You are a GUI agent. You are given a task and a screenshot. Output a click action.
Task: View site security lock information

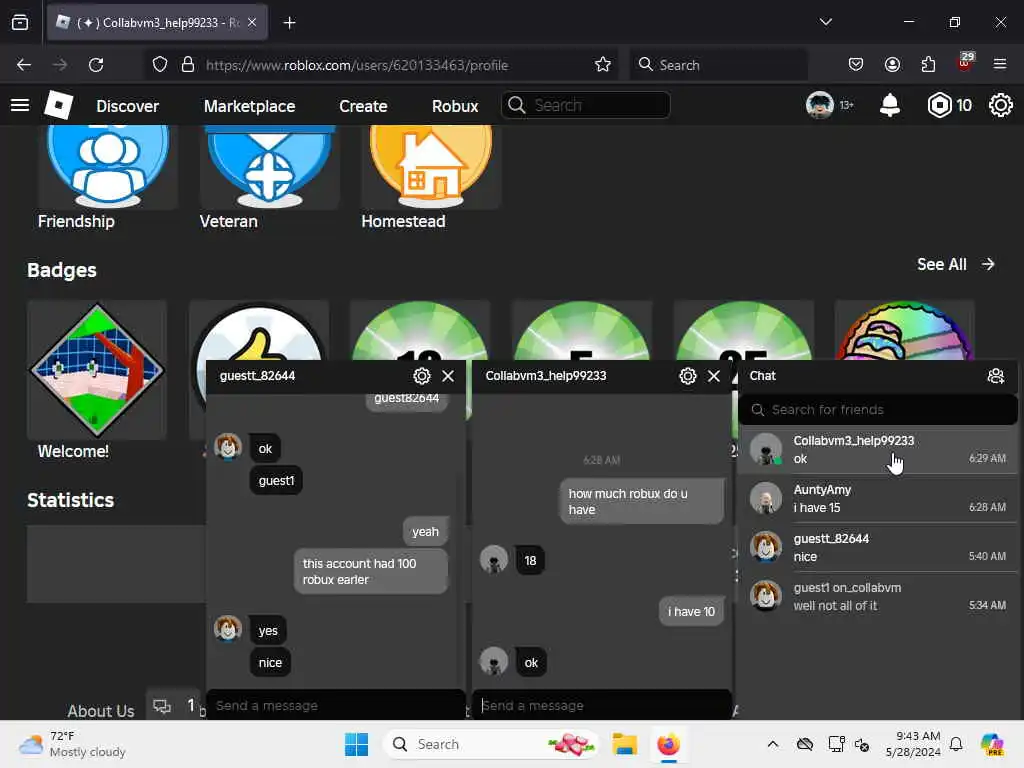click(x=188, y=65)
